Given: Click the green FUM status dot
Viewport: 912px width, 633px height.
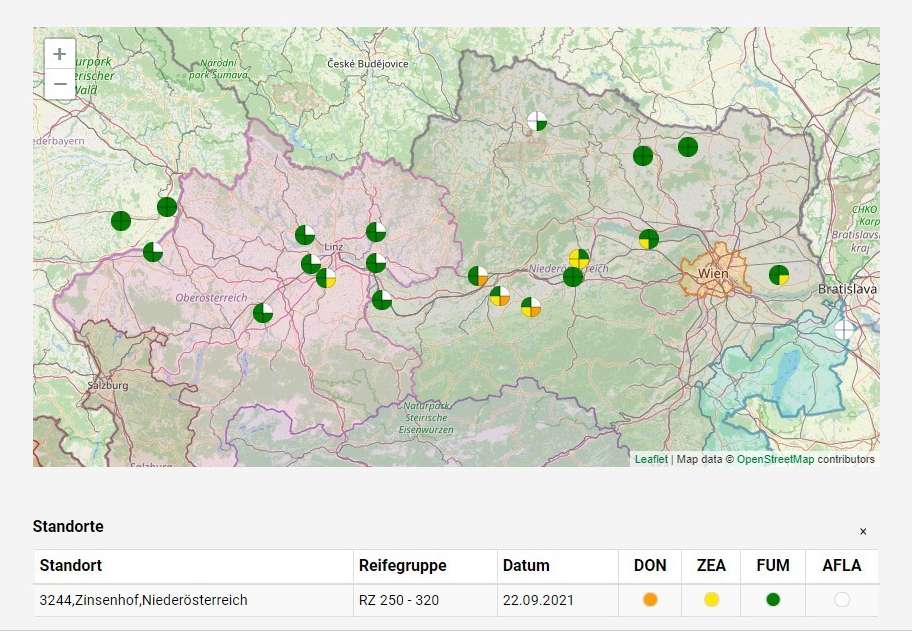Looking at the screenshot, I should click(772, 600).
